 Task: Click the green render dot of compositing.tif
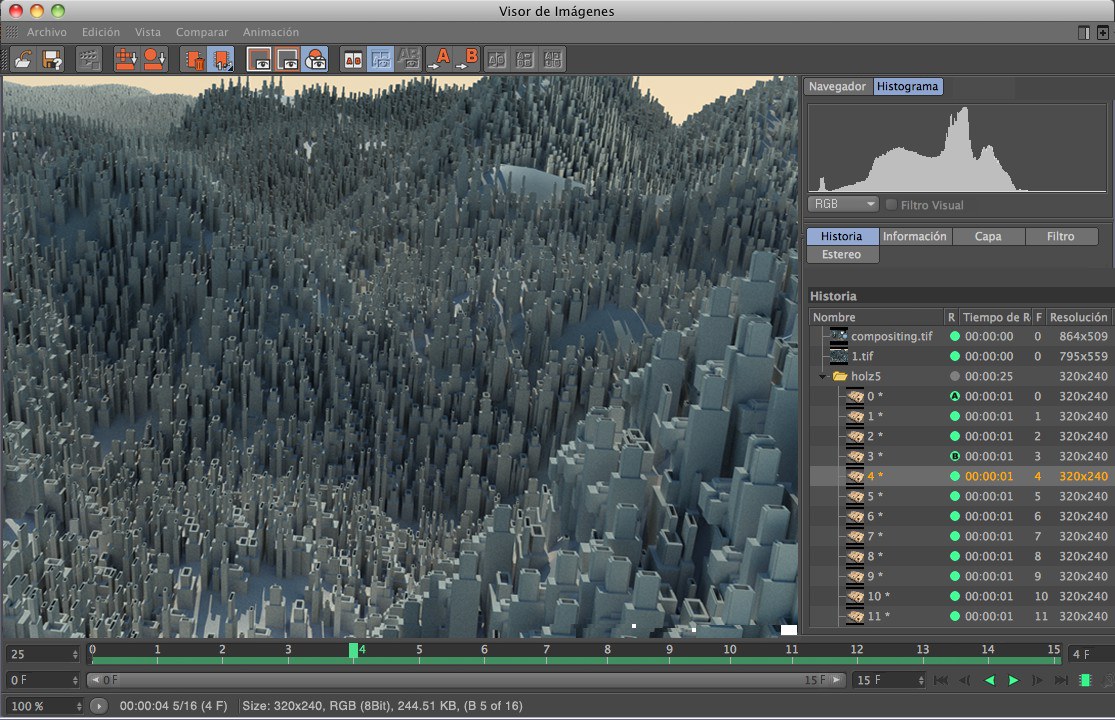954,337
